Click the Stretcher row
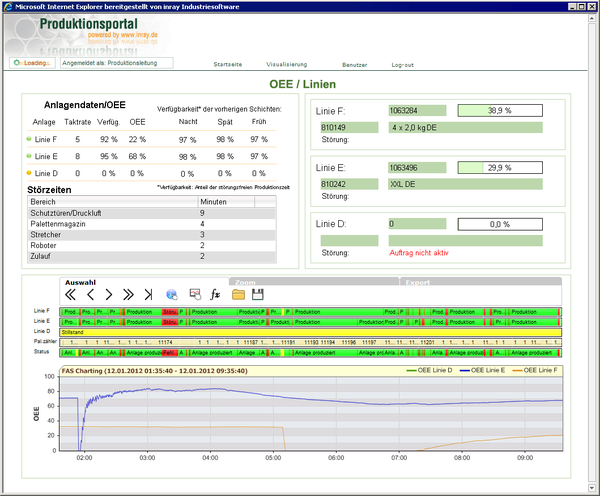Viewport: 600px width, 496px height. click(x=152, y=235)
